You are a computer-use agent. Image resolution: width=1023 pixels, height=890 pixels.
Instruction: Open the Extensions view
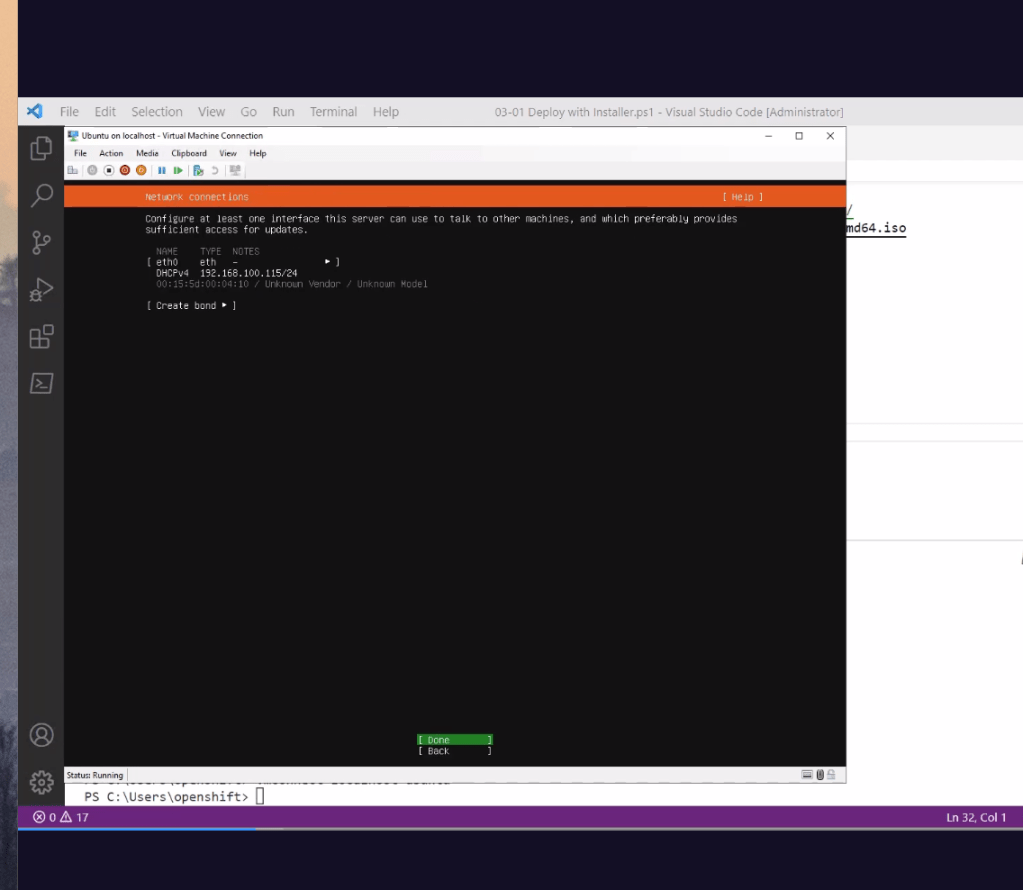pos(41,337)
